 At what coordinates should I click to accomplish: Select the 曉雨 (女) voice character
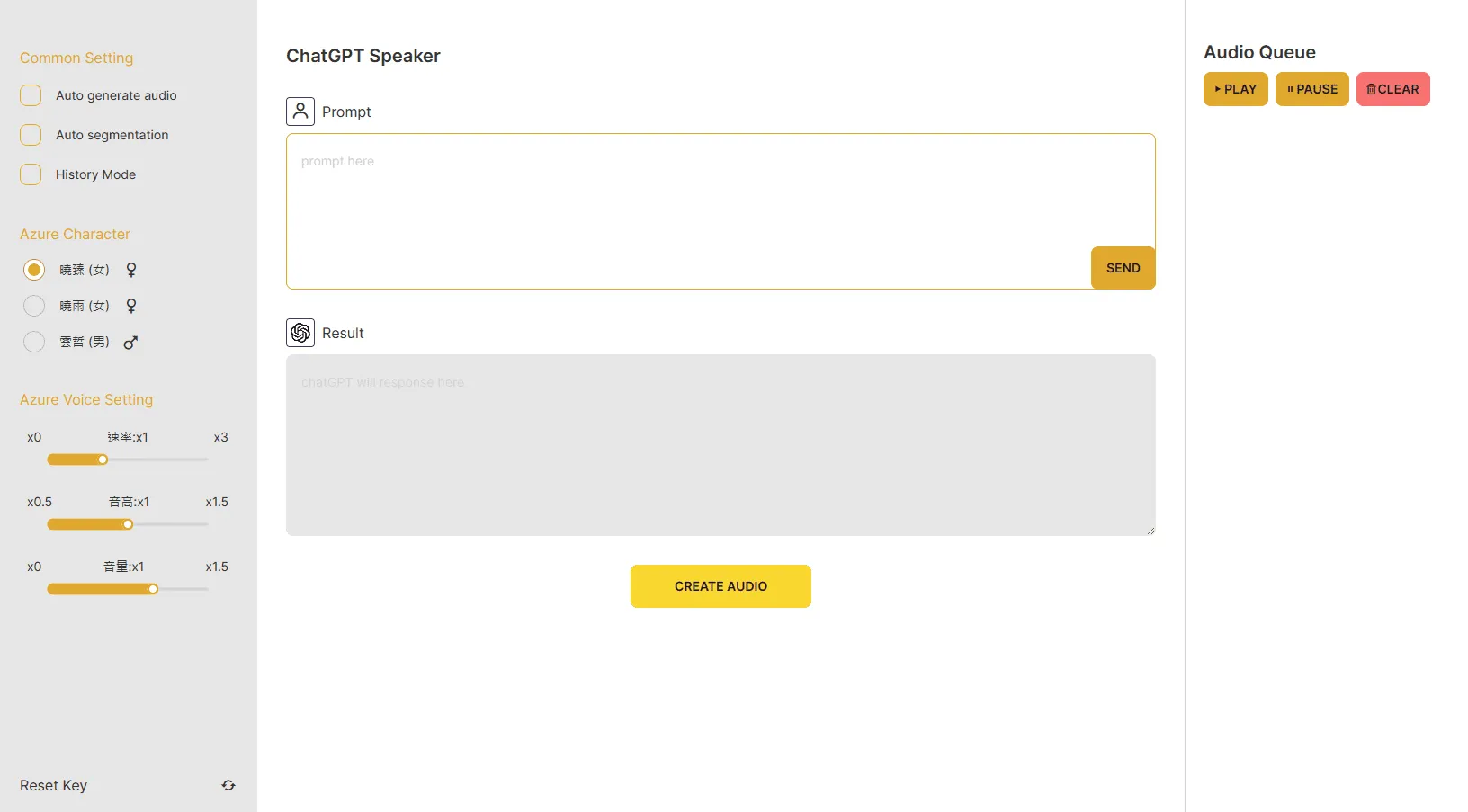pyautogui.click(x=34, y=306)
